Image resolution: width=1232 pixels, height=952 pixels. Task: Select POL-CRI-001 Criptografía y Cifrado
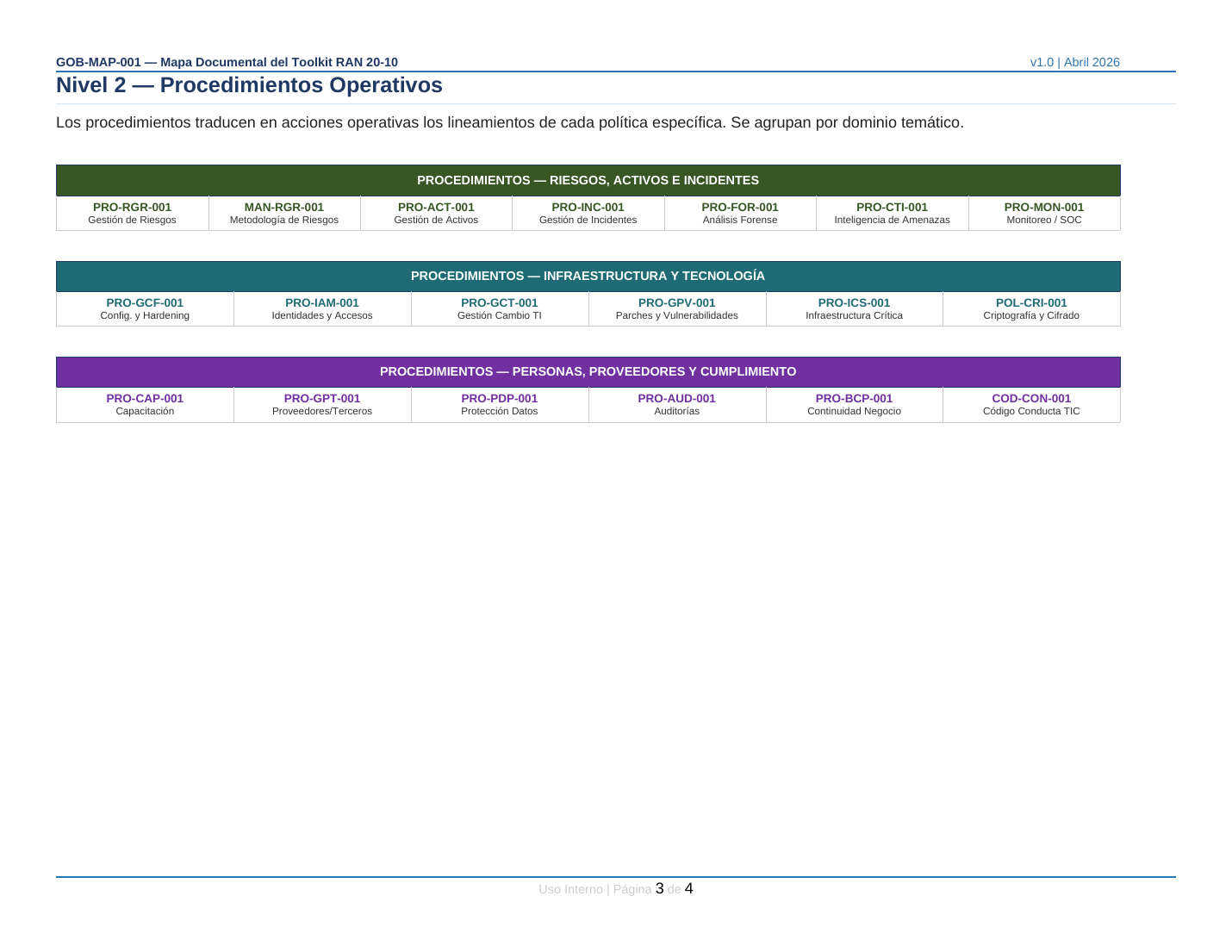point(1031,309)
